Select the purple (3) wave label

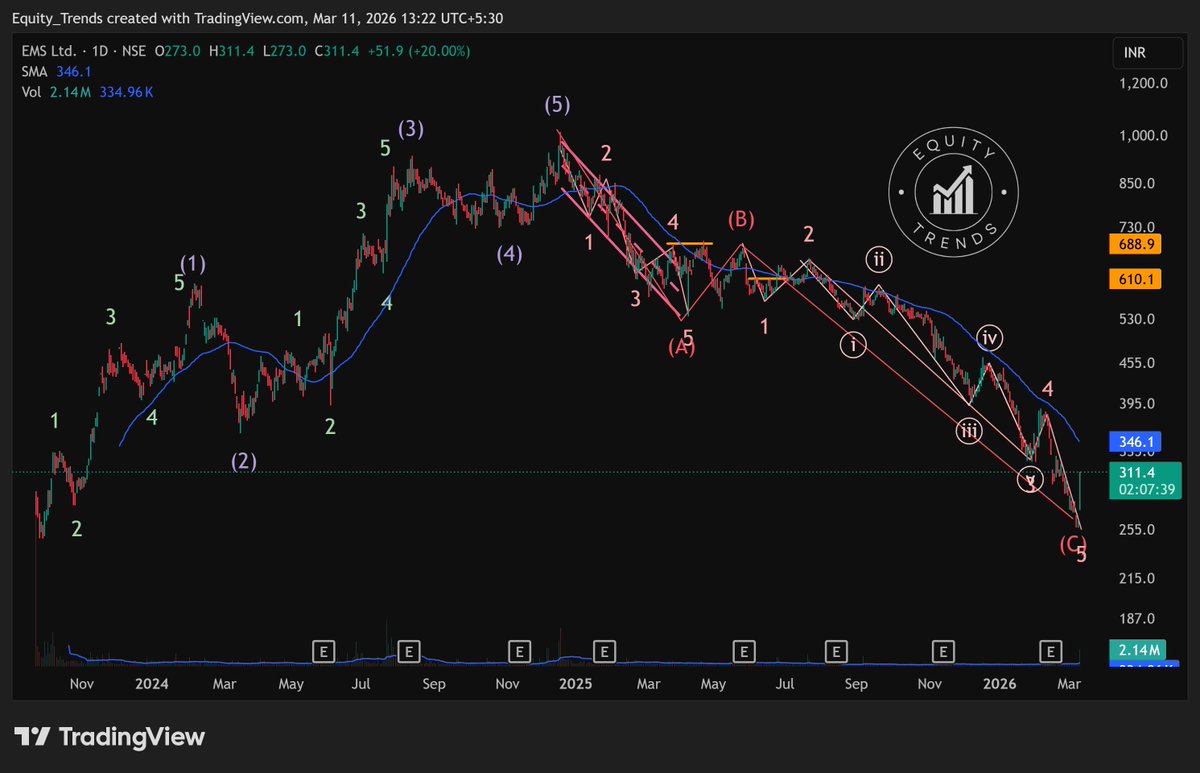tap(411, 128)
